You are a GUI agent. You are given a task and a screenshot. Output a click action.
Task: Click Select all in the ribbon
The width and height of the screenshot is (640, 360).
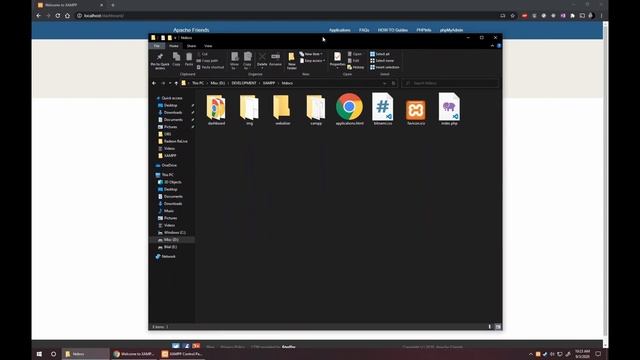coord(380,54)
